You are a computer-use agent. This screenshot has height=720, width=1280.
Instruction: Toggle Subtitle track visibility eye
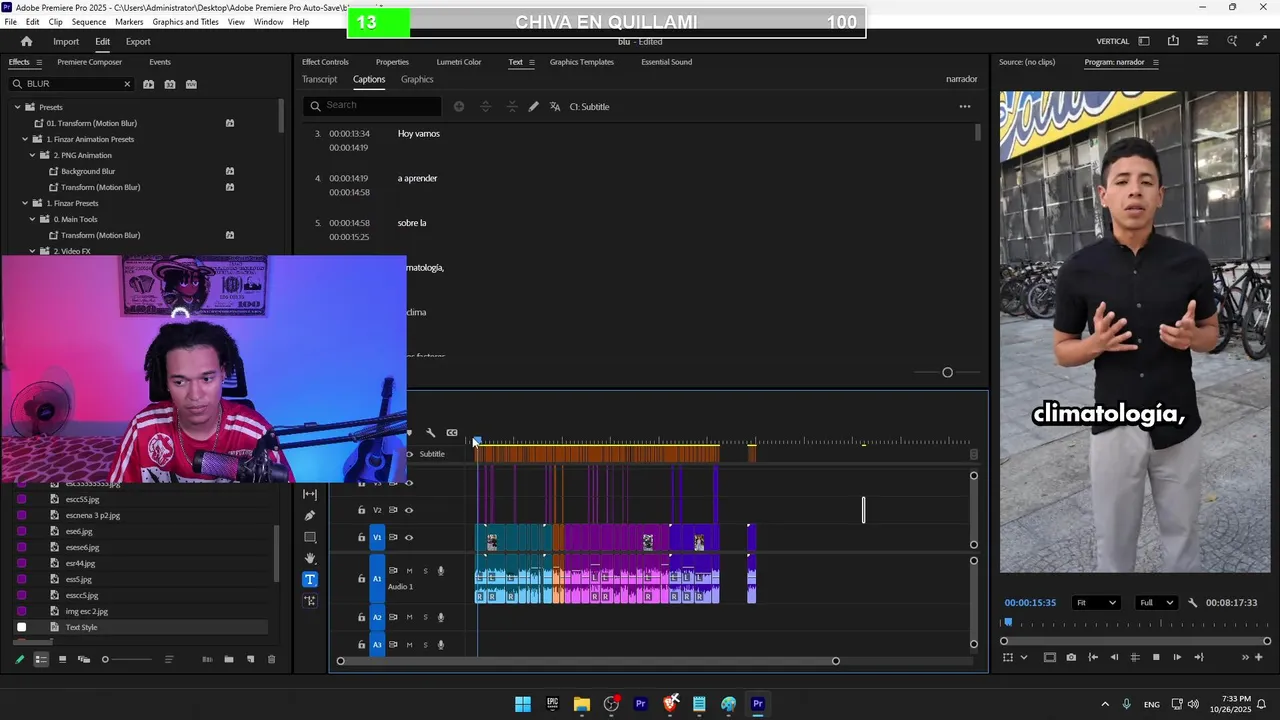[409, 454]
